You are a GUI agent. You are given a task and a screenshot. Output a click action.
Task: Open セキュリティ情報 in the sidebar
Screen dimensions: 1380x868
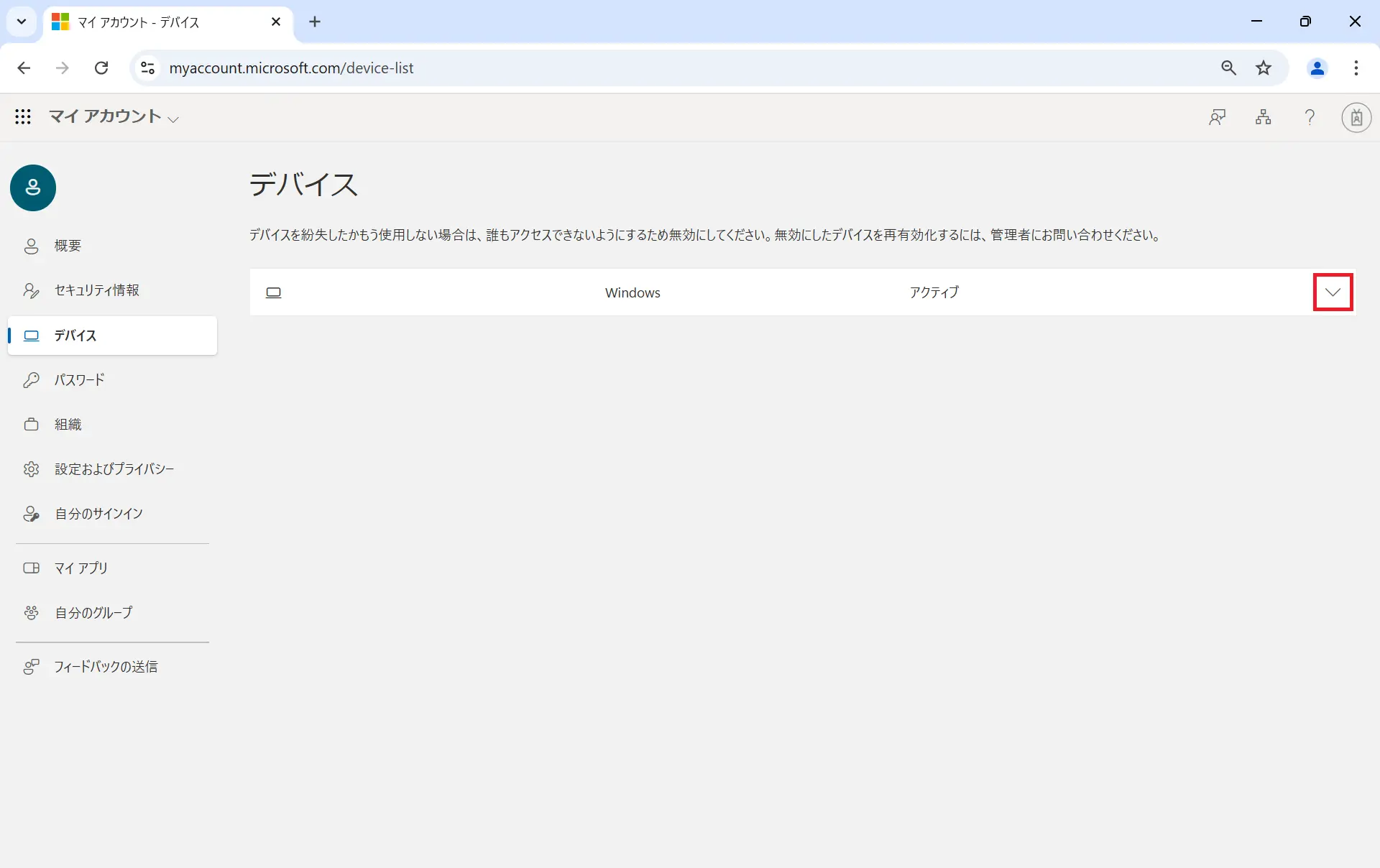pos(96,290)
